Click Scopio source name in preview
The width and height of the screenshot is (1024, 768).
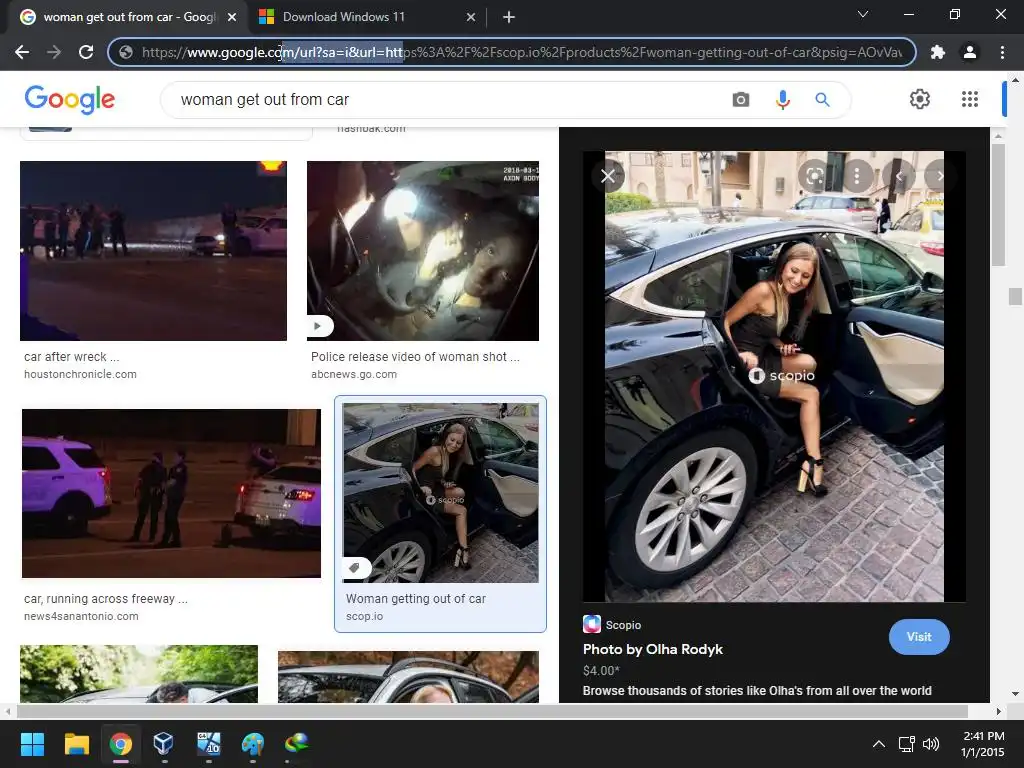[623, 625]
